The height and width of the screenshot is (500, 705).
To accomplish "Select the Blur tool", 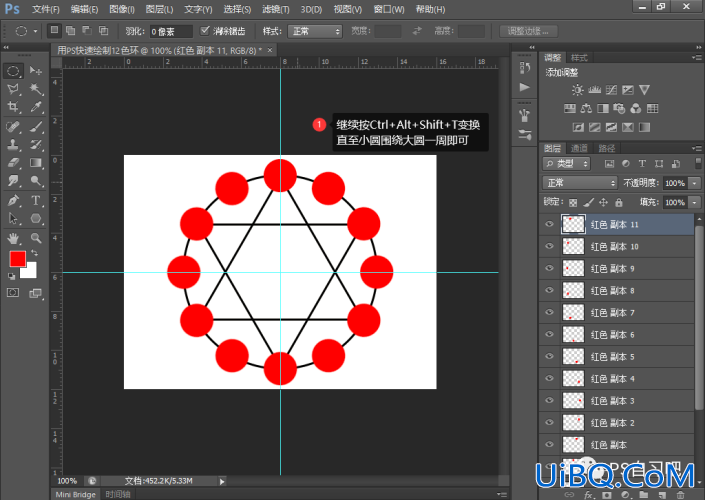I will (13, 181).
